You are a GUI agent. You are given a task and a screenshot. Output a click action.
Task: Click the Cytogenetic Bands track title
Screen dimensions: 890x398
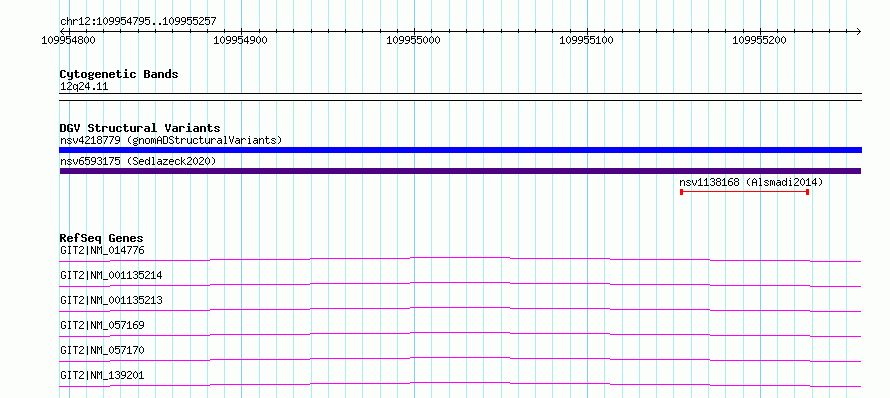click(119, 74)
